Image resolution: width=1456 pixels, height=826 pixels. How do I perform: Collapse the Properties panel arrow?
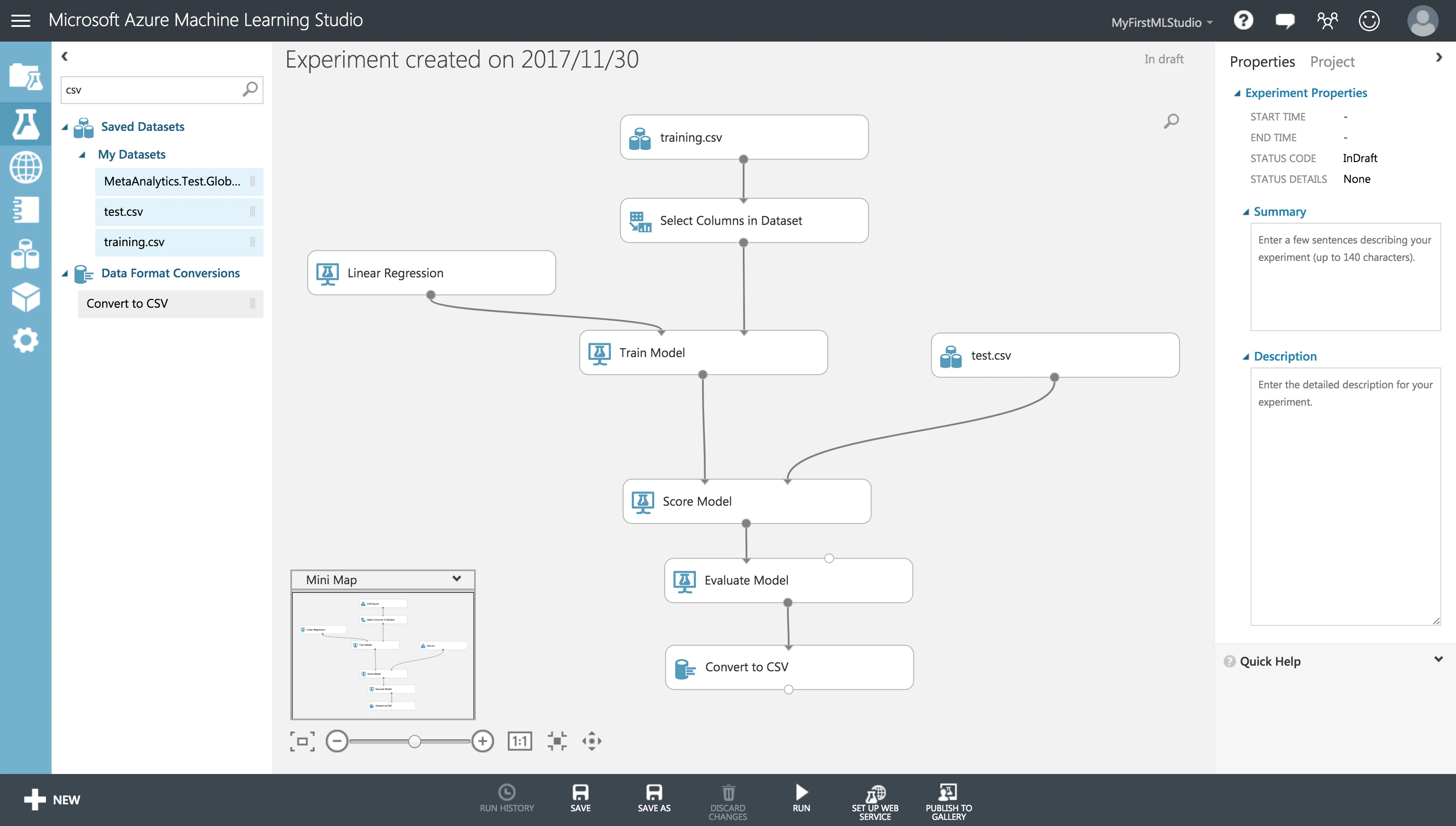(x=1438, y=57)
